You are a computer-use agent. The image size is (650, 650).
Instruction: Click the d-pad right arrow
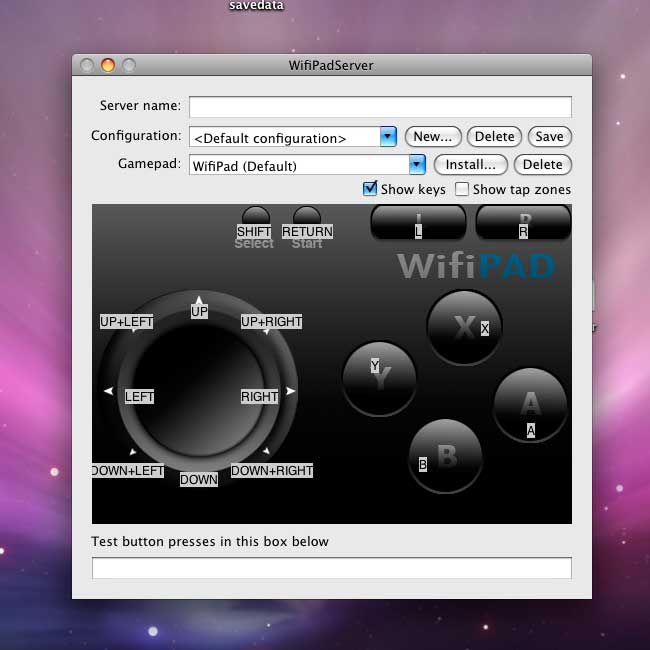tap(291, 390)
